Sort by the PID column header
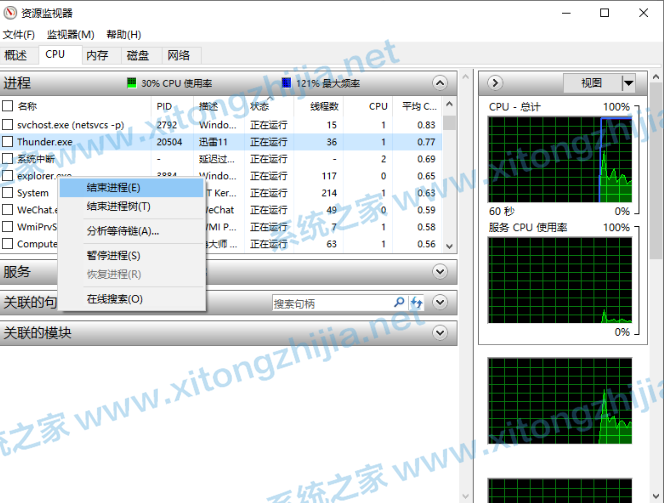Image resolution: width=664 pixels, height=503 pixels. [x=173, y=106]
